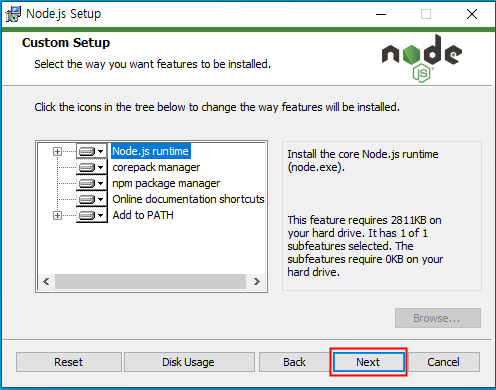Close the Node.js Setup window
This screenshot has width=496, height=390.
click(472, 14)
